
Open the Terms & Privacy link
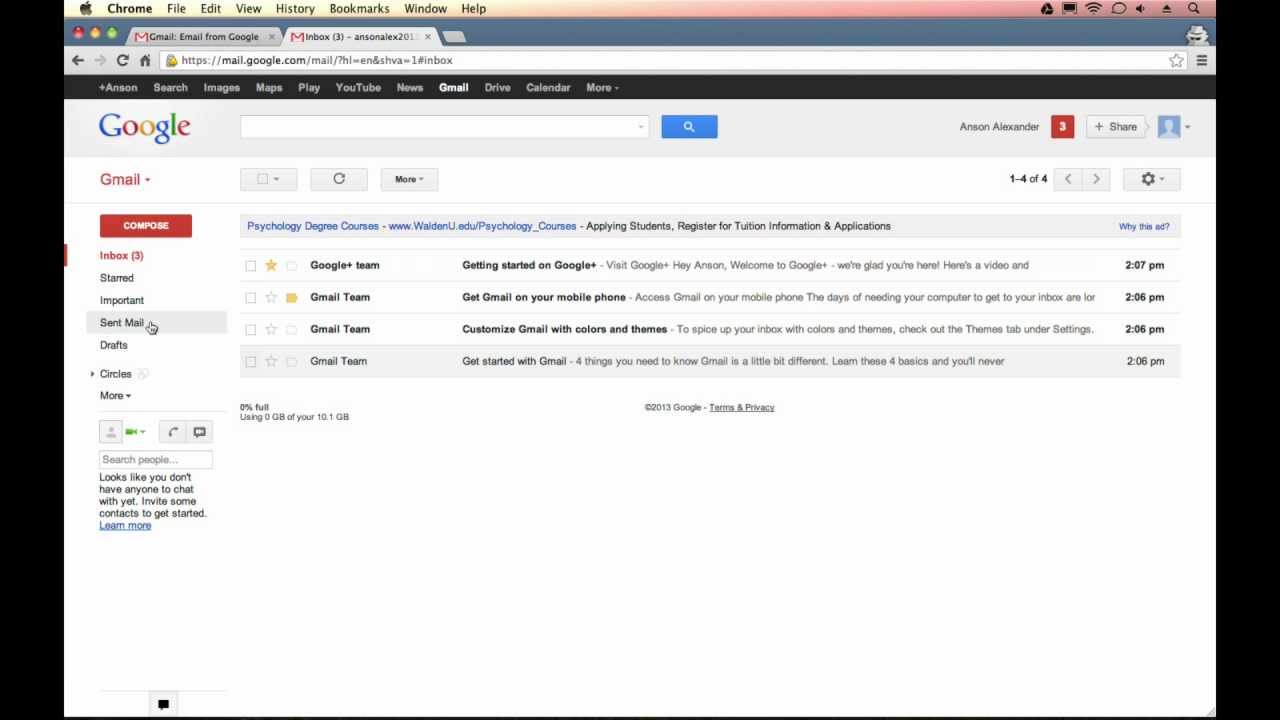click(741, 408)
